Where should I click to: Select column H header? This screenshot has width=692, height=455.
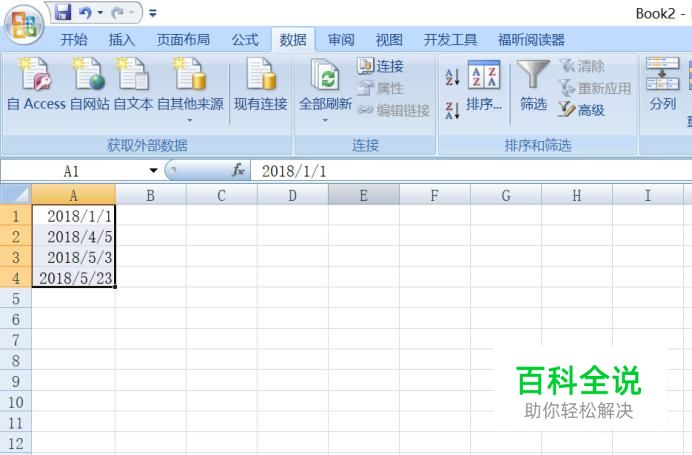[x=577, y=195]
